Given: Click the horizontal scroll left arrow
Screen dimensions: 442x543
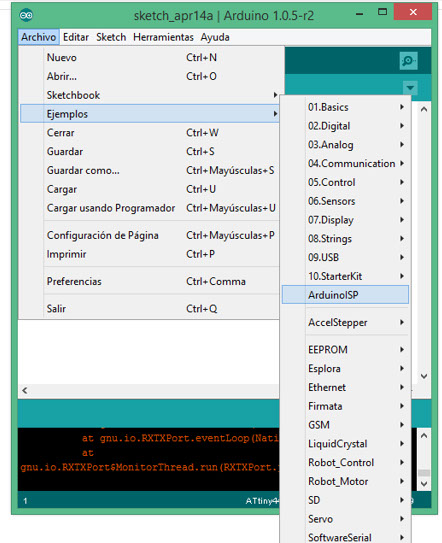Looking at the screenshot, I should coord(25,390).
